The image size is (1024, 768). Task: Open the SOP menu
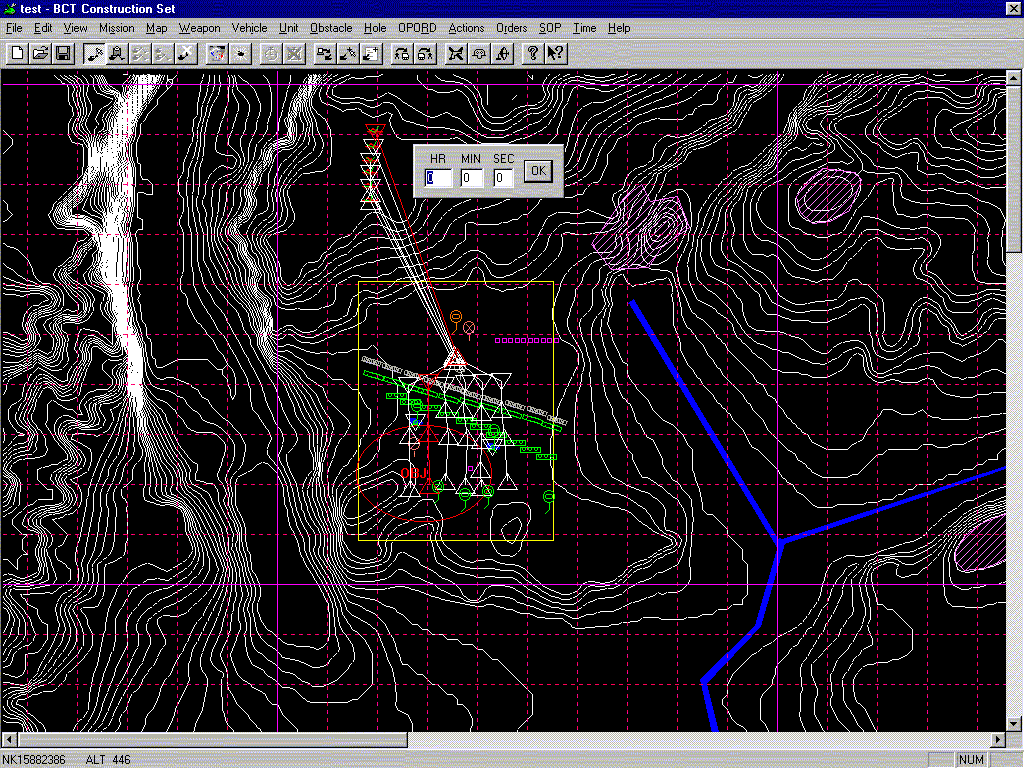(549, 28)
